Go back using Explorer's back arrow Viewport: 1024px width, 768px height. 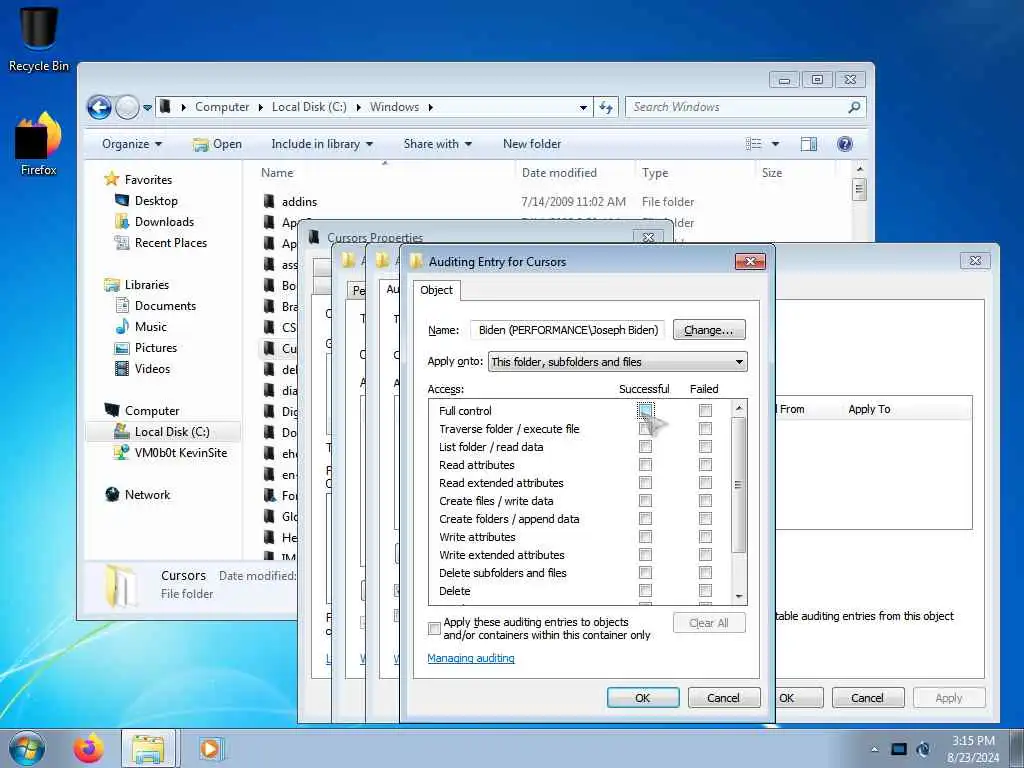(x=99, y=107)
